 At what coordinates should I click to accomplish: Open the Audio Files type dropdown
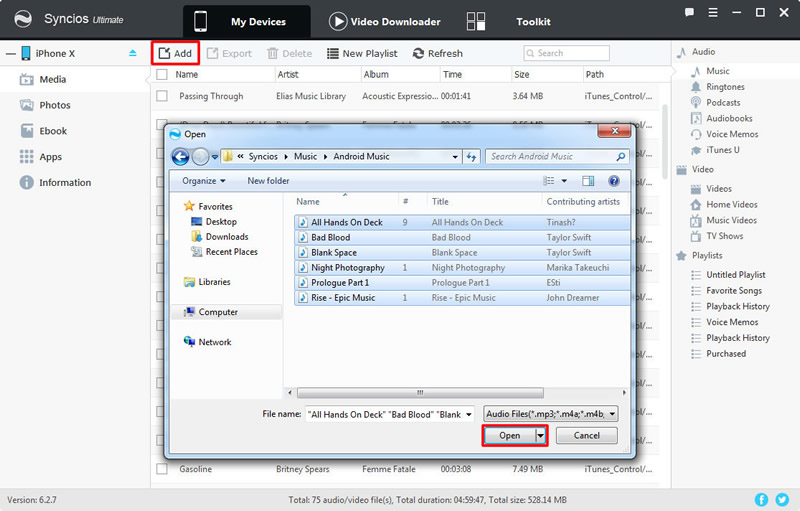click(x=551, y=414)
